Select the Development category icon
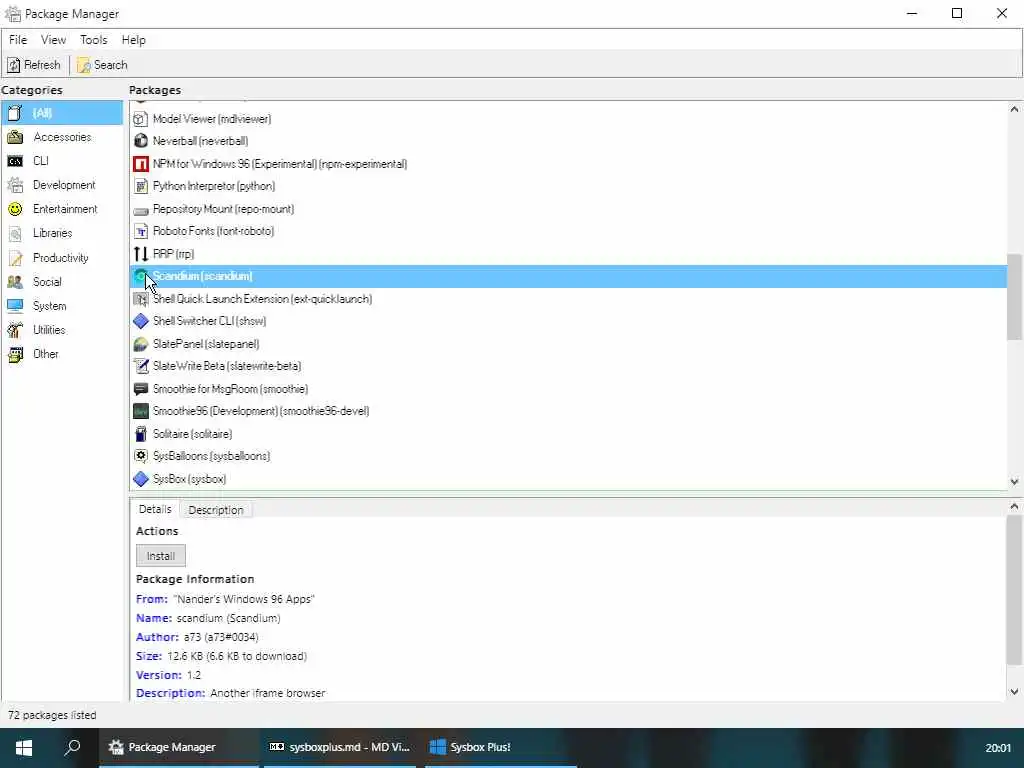Screen dimensions: 1024x768 [x=15, y=185]
